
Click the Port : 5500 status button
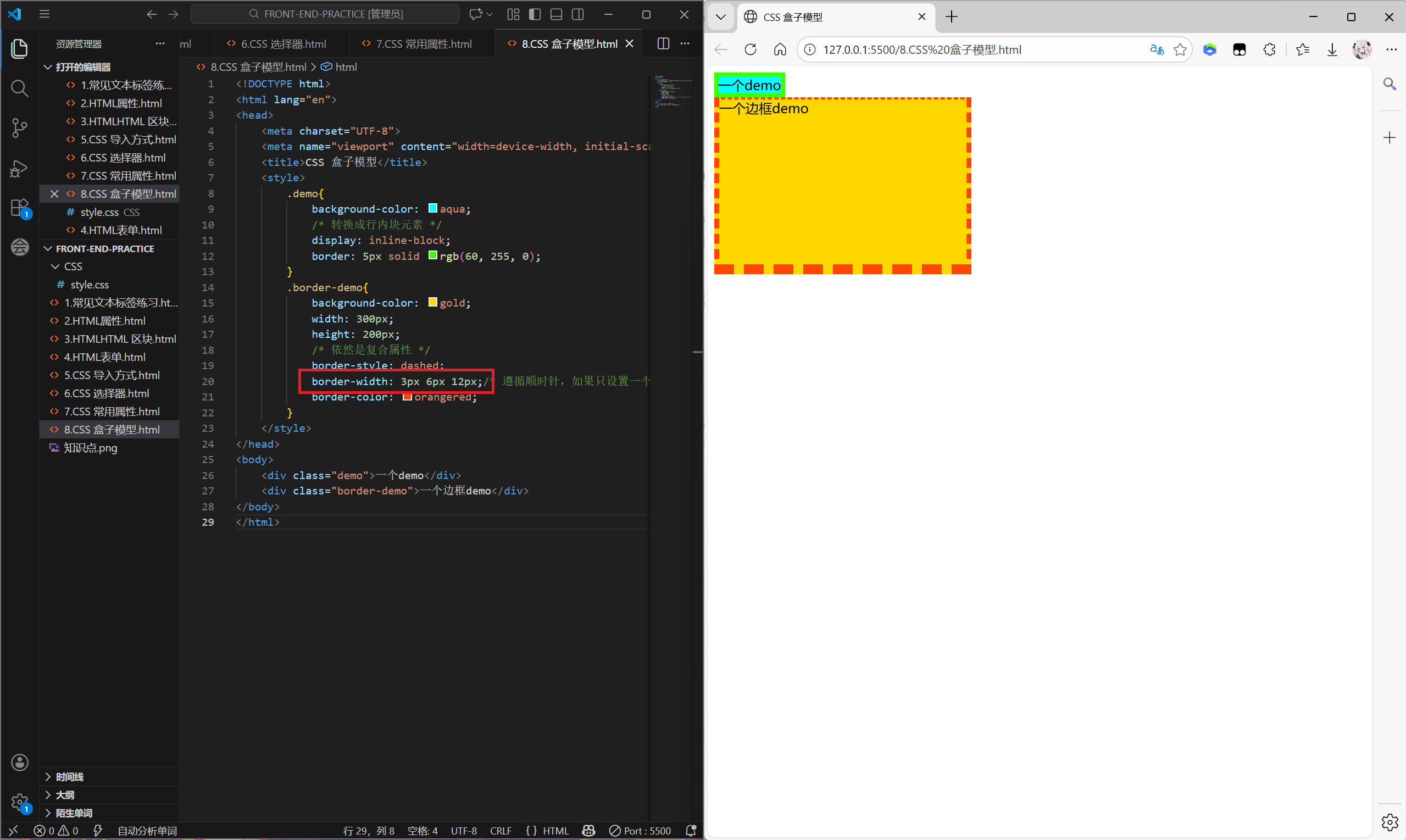(x=640, y=830)
